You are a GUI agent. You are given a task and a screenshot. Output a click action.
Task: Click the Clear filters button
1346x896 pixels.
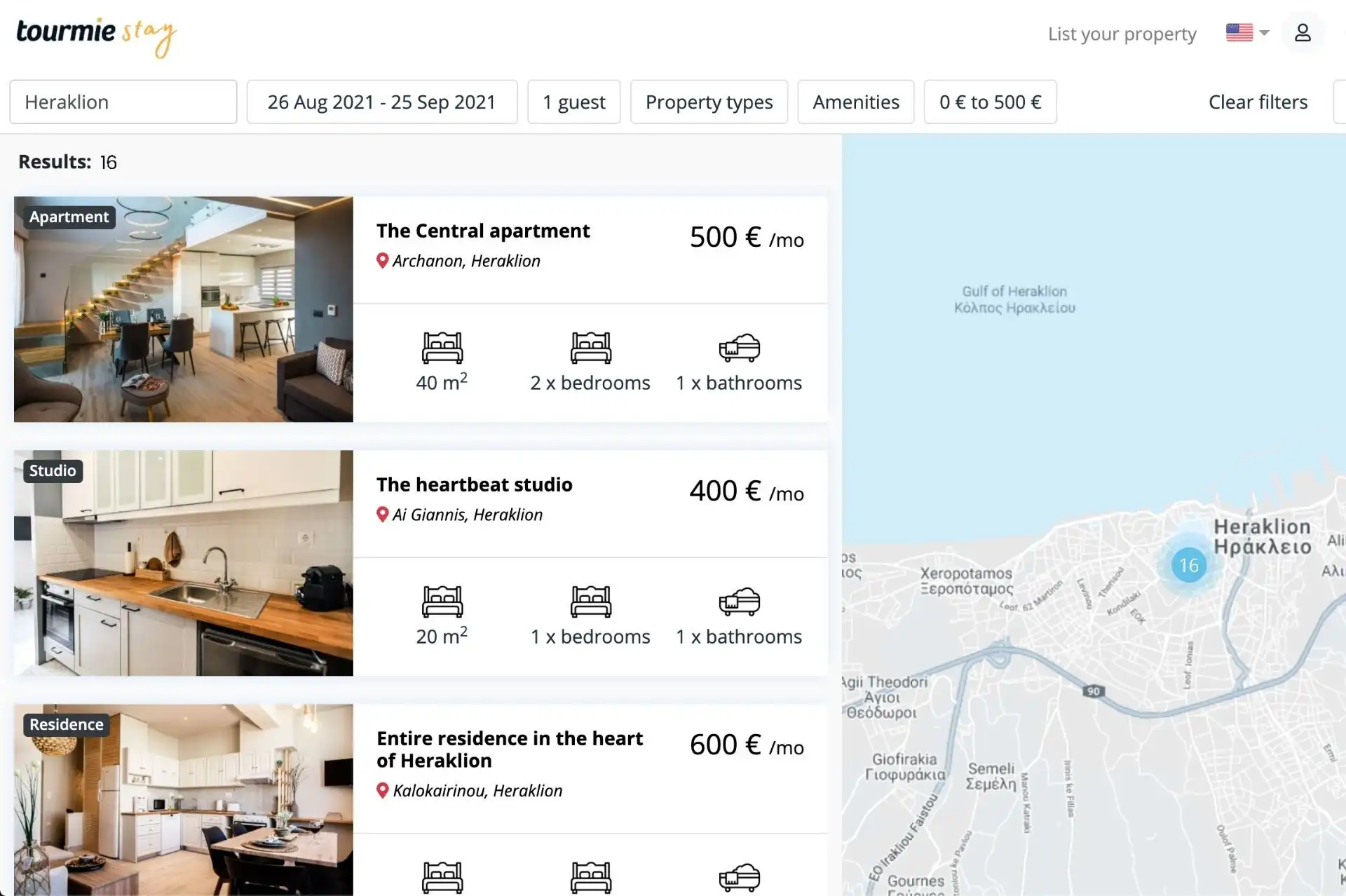click(1258, 101)
